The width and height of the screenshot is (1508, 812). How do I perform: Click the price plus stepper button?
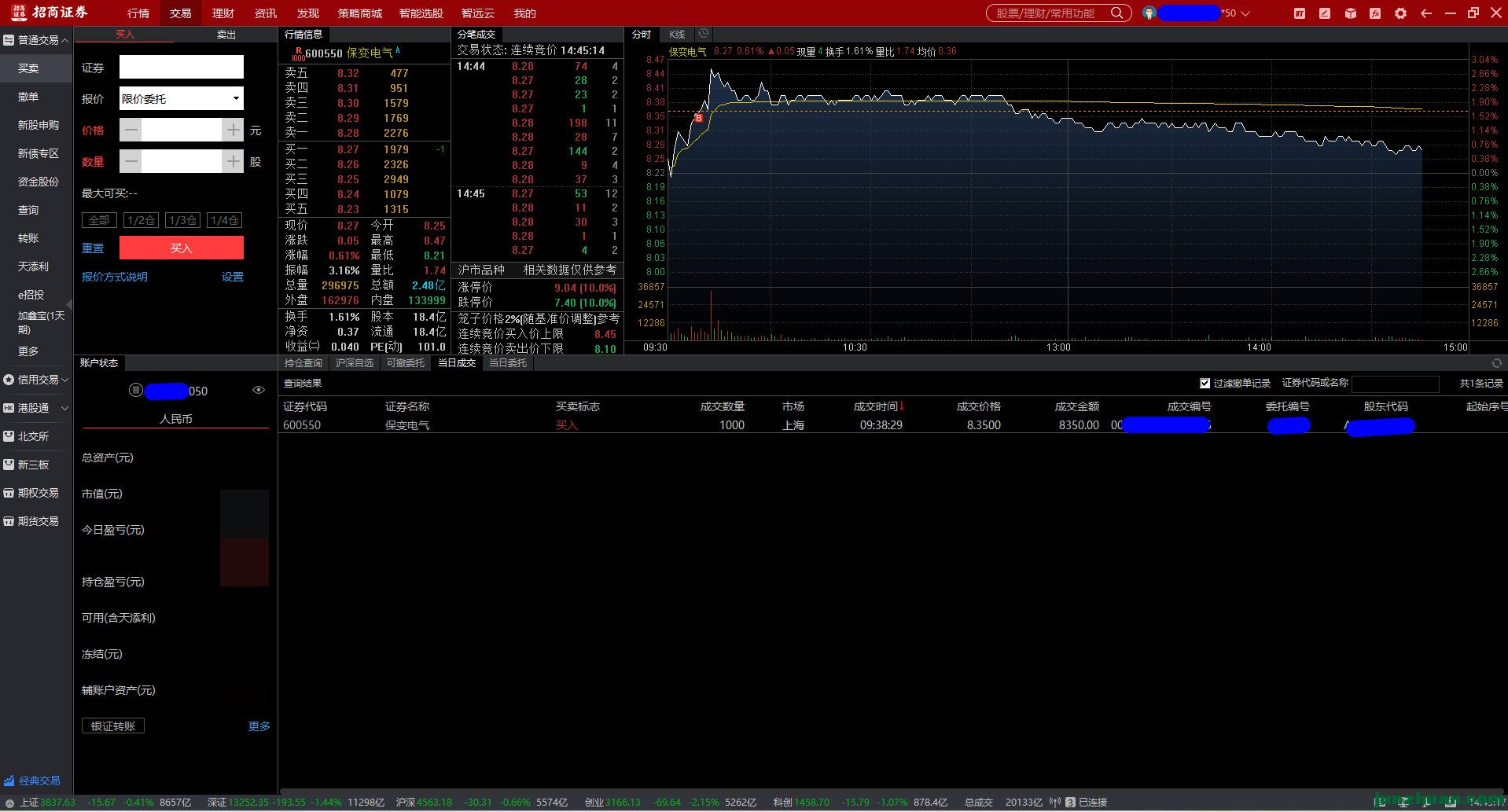click(233, 130)
